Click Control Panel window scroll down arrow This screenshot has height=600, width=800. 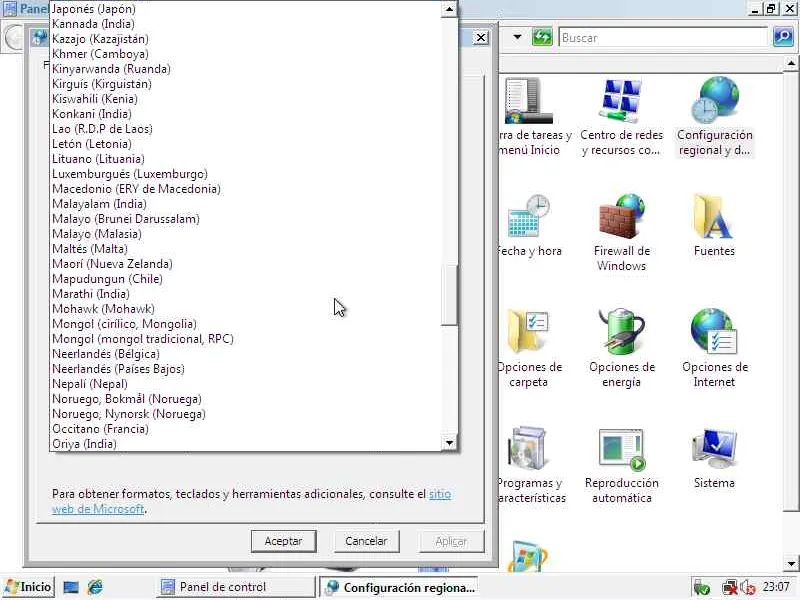pyautogui.click(x=791, y=564)
